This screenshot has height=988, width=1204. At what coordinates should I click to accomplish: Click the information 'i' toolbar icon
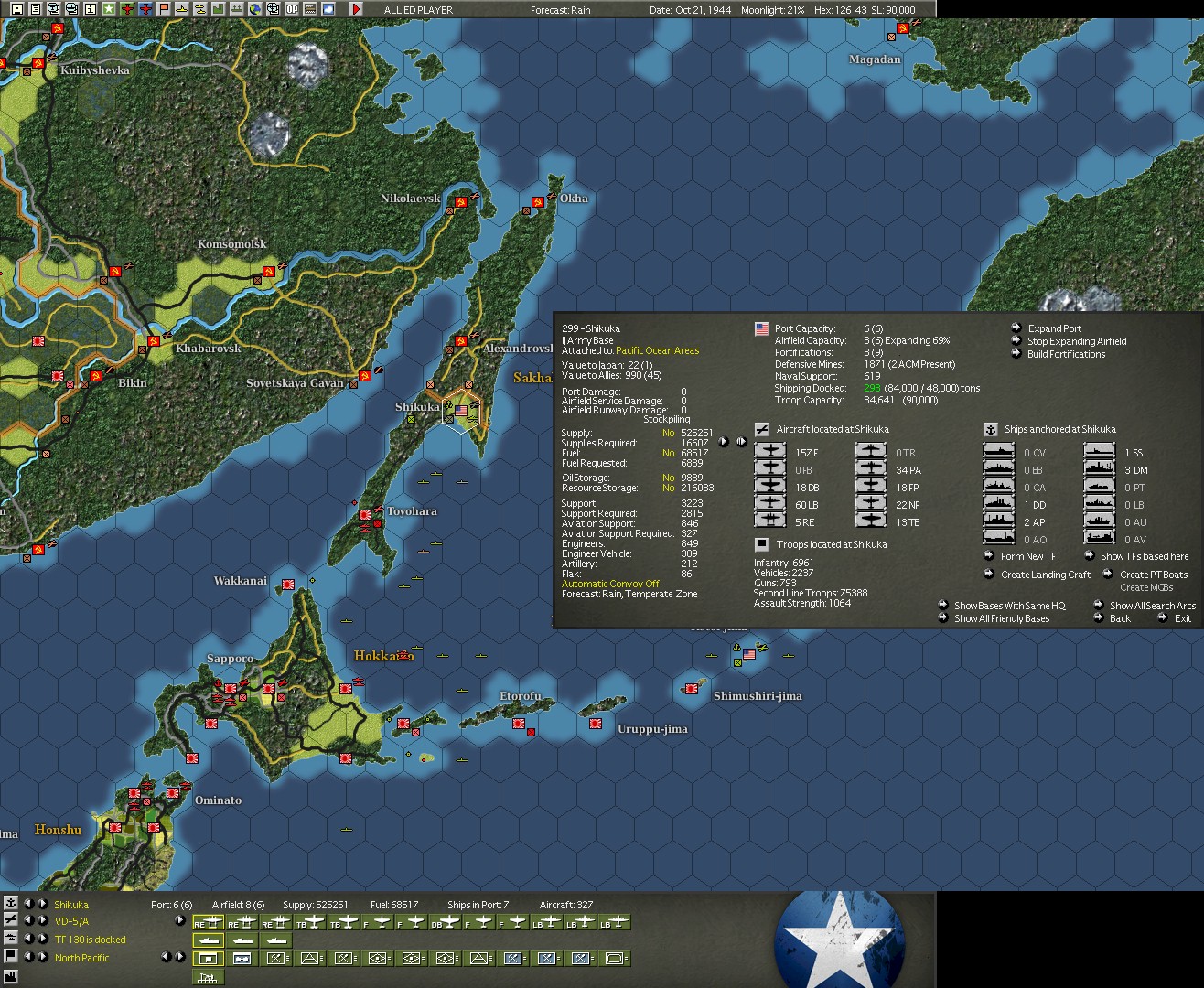[x=90, y=9]
